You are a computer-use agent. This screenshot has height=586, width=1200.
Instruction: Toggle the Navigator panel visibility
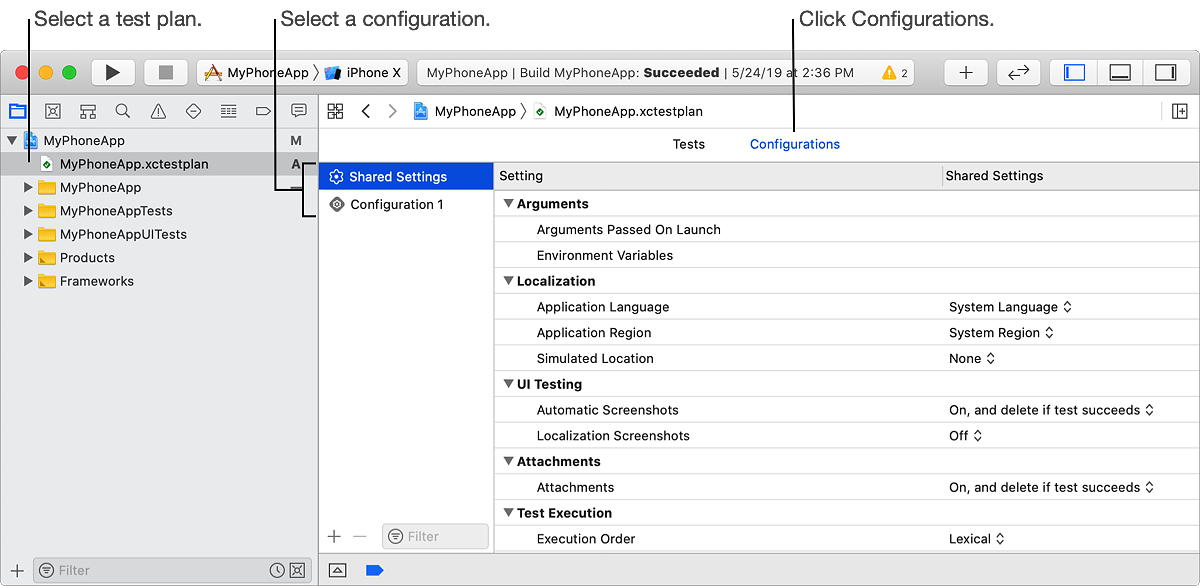1075,72
